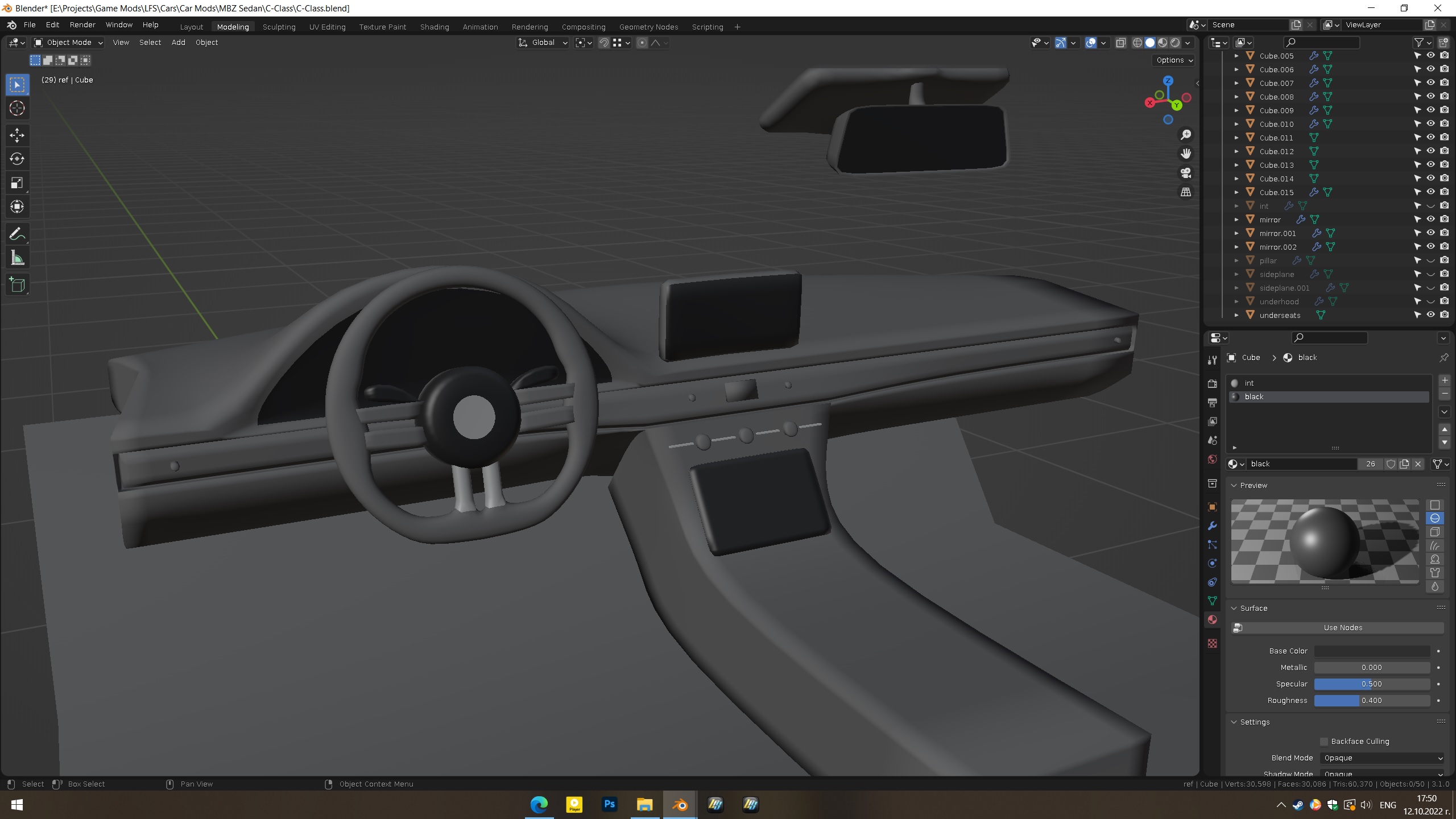Select the Rotate tool

coord(17,159)
